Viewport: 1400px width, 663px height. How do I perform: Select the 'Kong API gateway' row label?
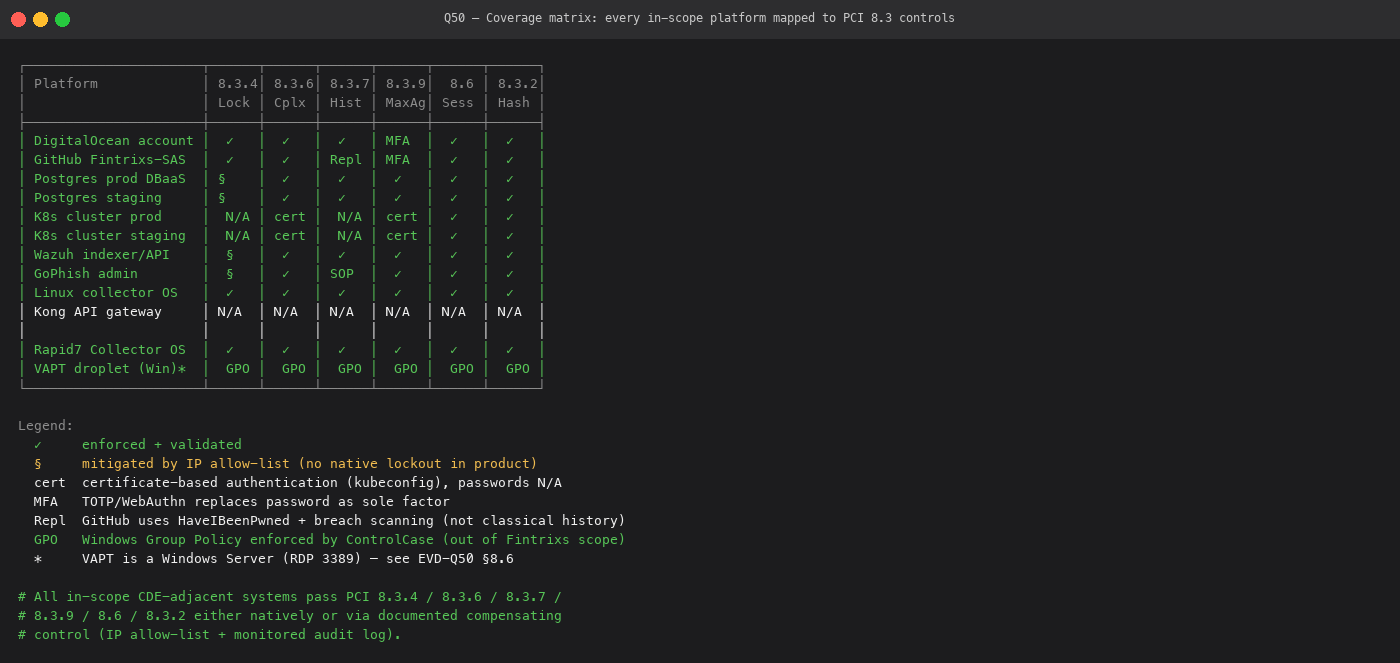coord(98,312)
